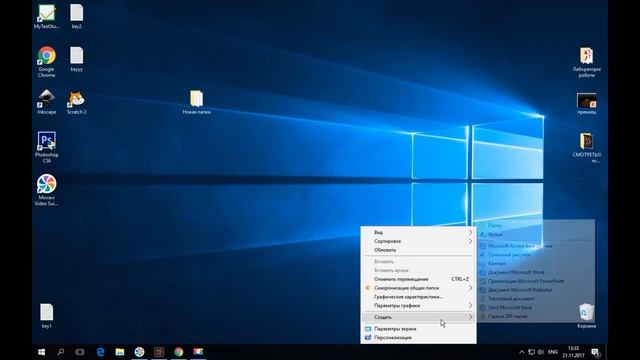Open the MyTestStu... desktop shortcut
The image size is (640, 360).
click(x=46, y=17)
